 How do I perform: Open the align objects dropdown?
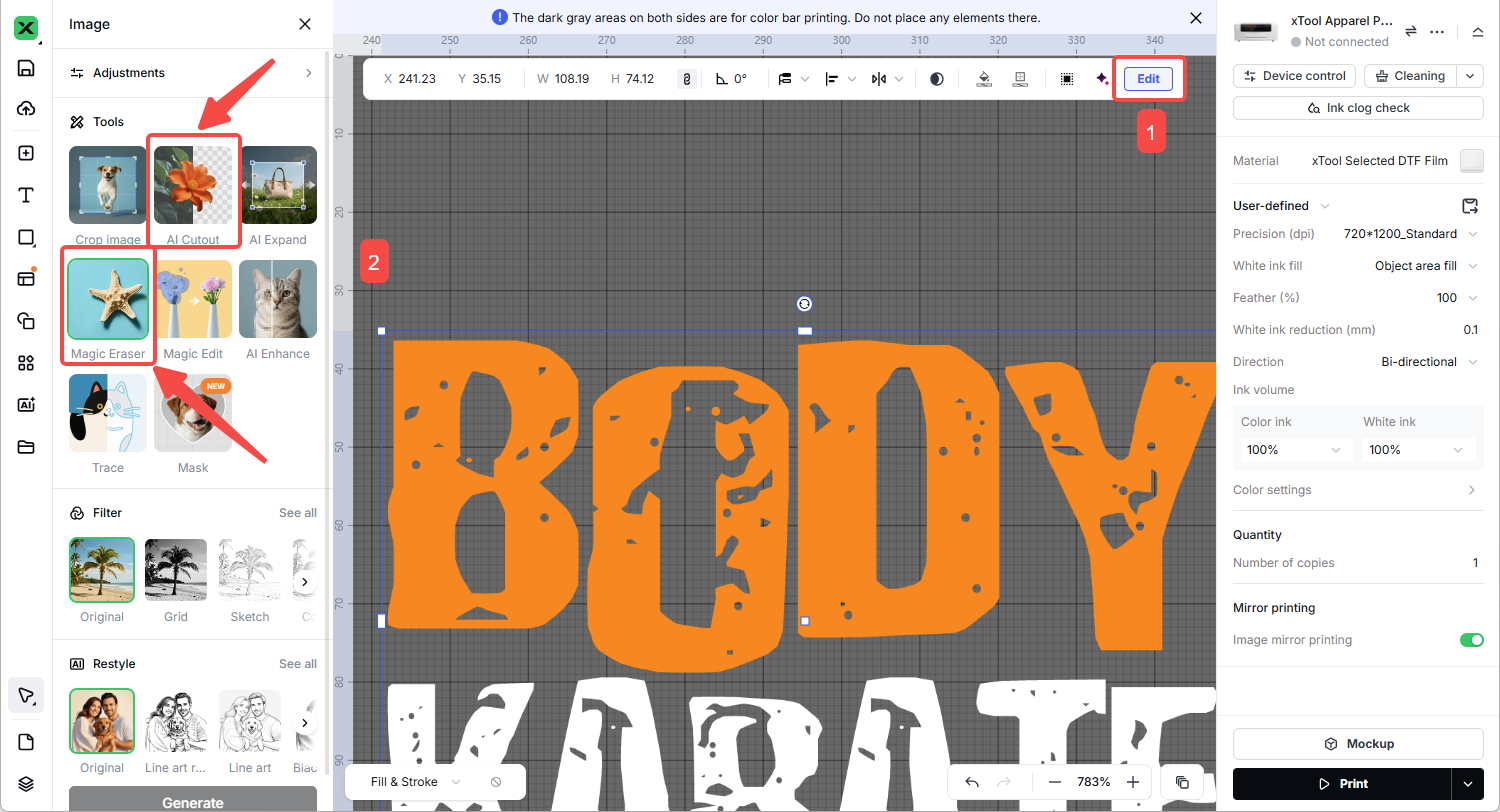coord(840,79)
